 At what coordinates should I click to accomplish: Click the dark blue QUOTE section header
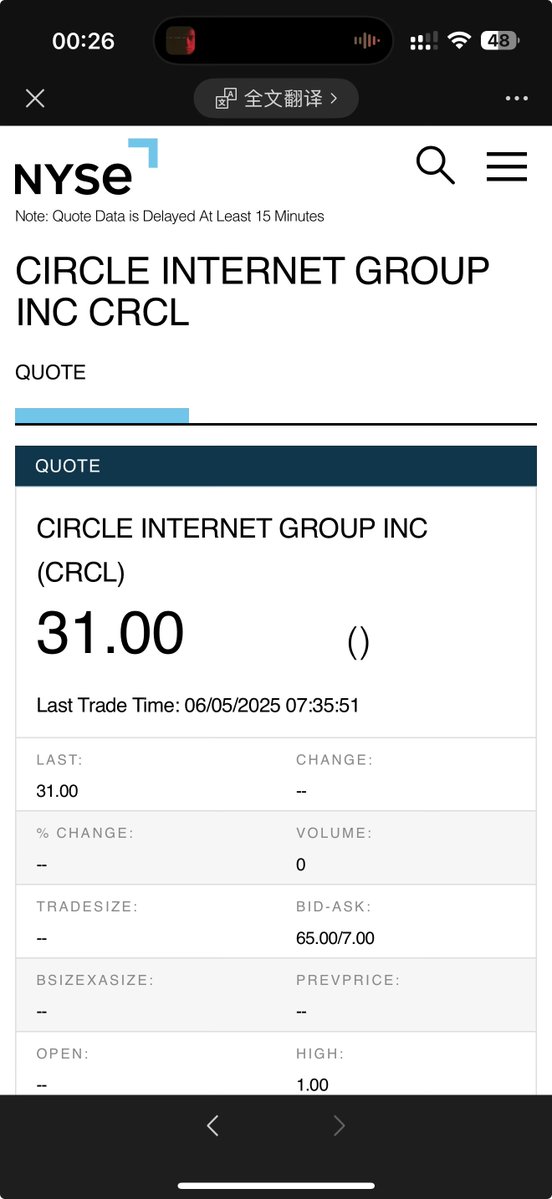pyautogui.click(x=276, y=466)
